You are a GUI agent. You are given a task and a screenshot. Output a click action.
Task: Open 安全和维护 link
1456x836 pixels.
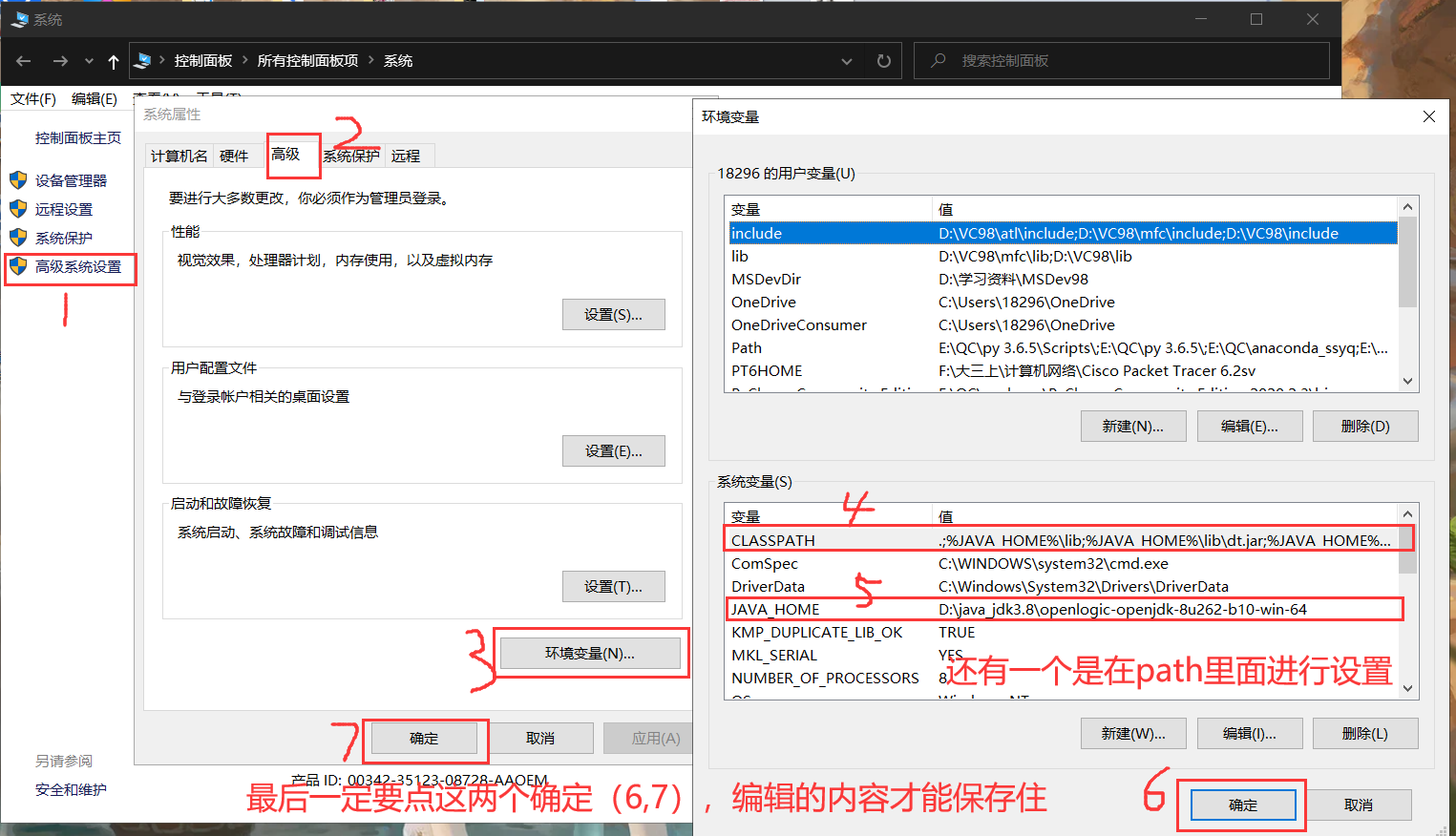(71, 789)
